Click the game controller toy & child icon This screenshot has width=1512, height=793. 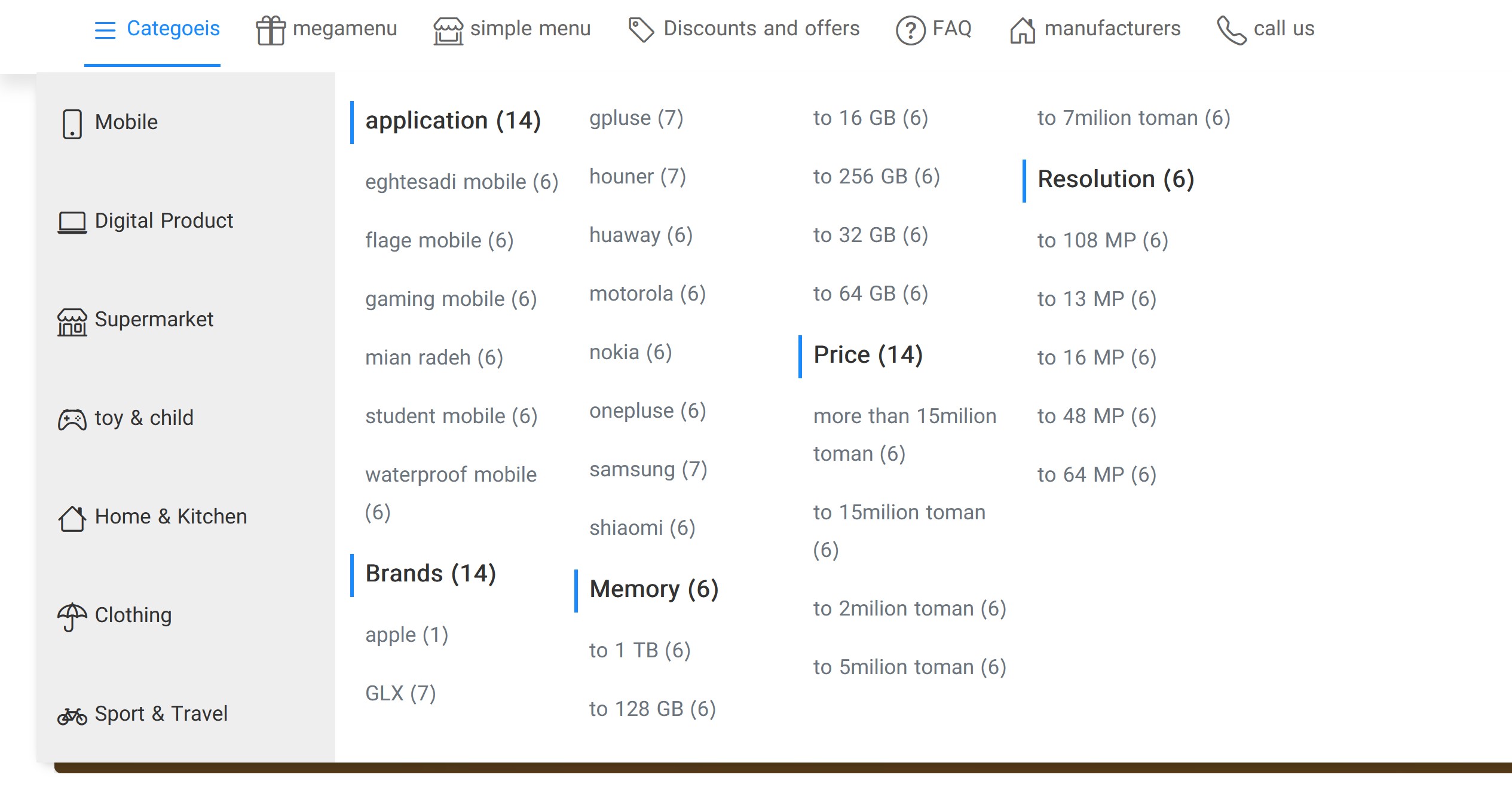click(x=72, y=420)
